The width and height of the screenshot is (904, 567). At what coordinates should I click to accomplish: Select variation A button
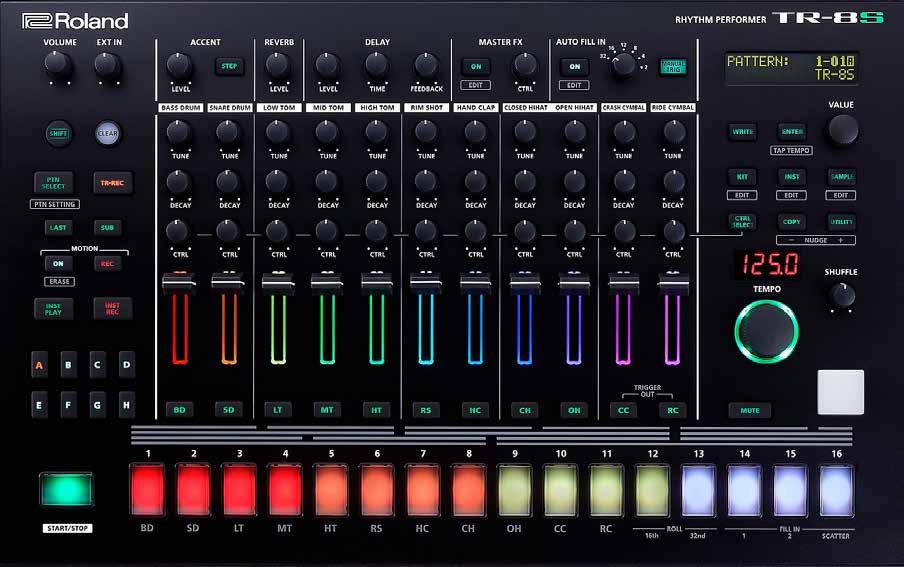click(39, 365)
